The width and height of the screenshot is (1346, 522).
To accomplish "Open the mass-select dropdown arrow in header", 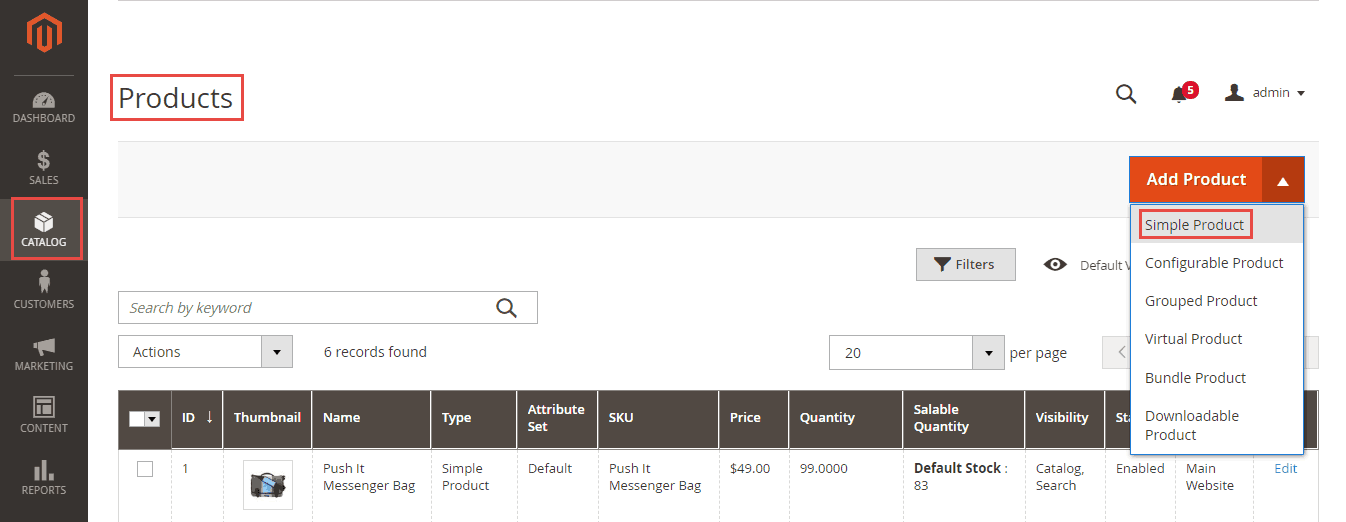I will click(x=152, y=419).
